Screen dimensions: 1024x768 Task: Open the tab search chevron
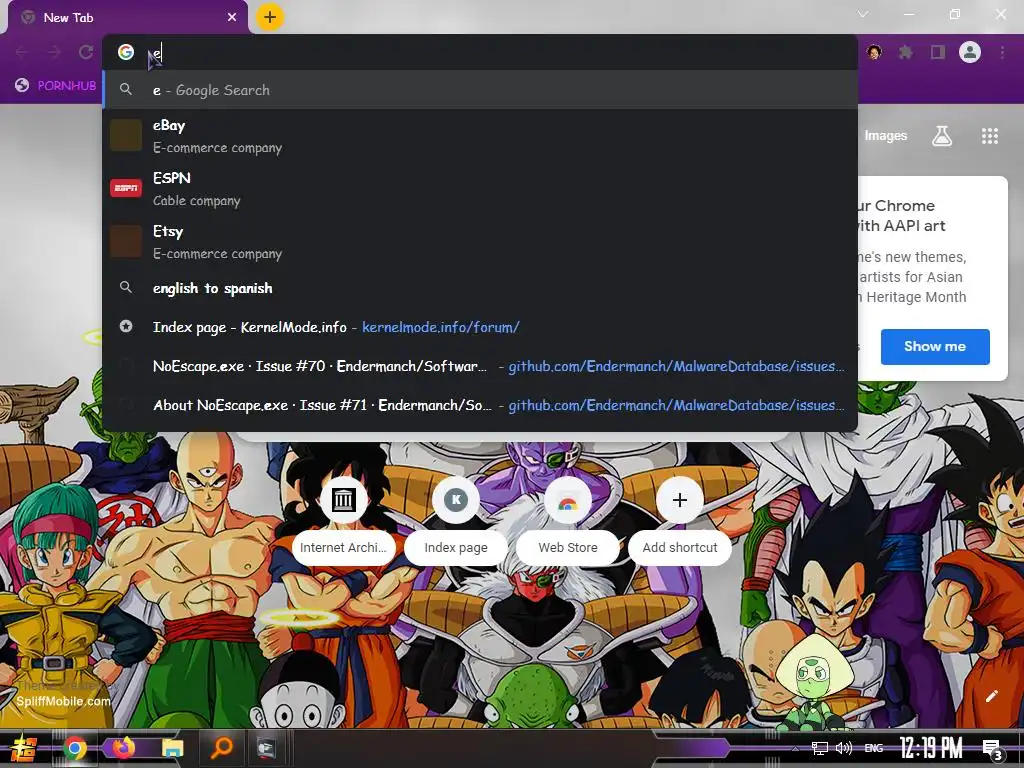pyautogui.click(x=863, y=14)
